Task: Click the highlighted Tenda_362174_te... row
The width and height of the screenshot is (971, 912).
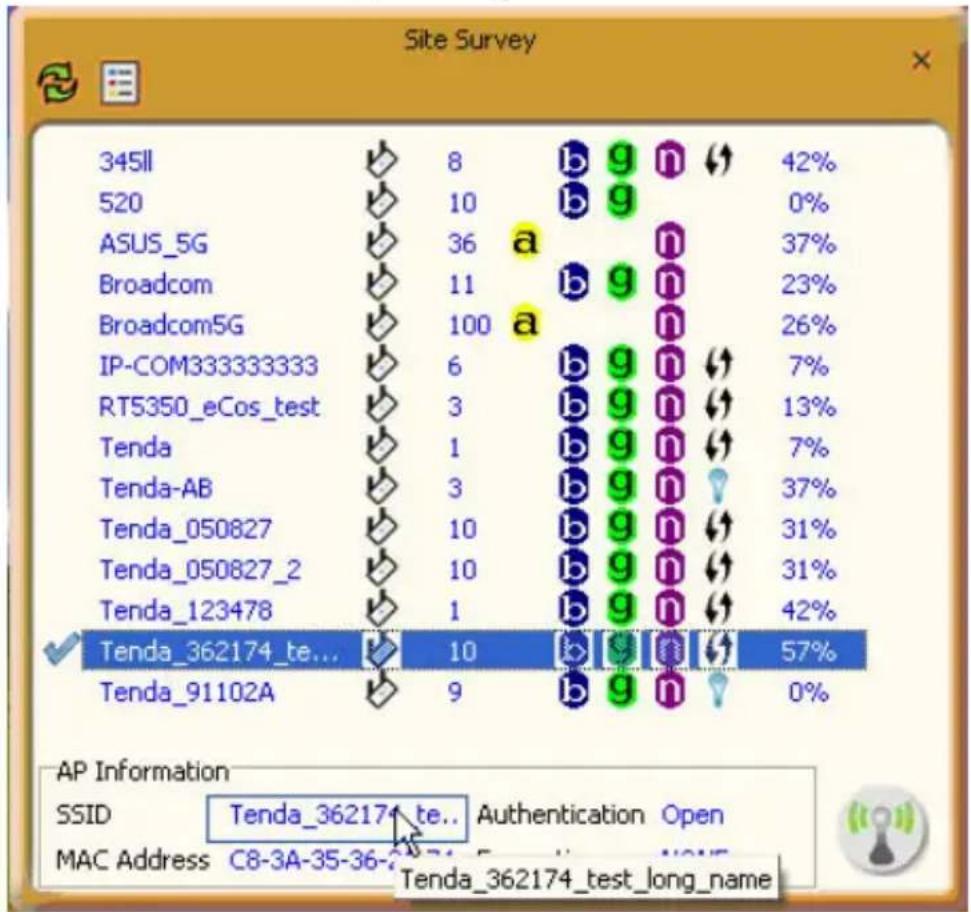Action: [x=474, y=651]
